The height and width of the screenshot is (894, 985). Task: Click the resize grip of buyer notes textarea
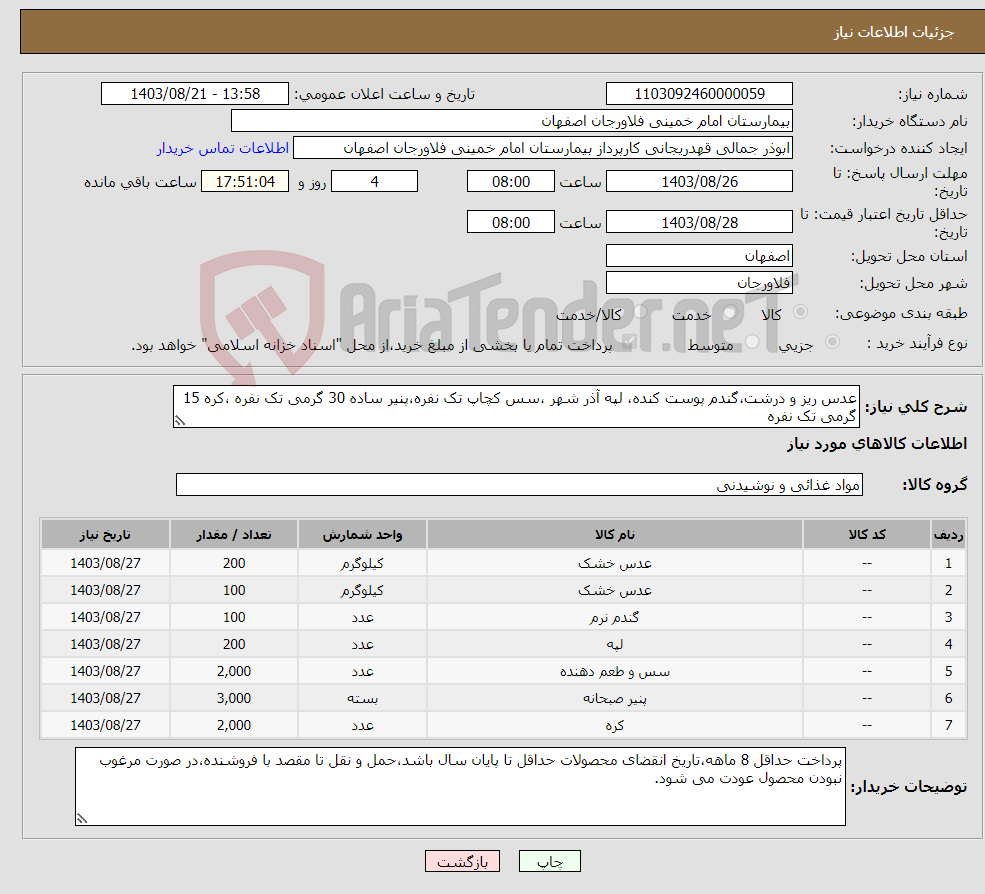[82, 818]
